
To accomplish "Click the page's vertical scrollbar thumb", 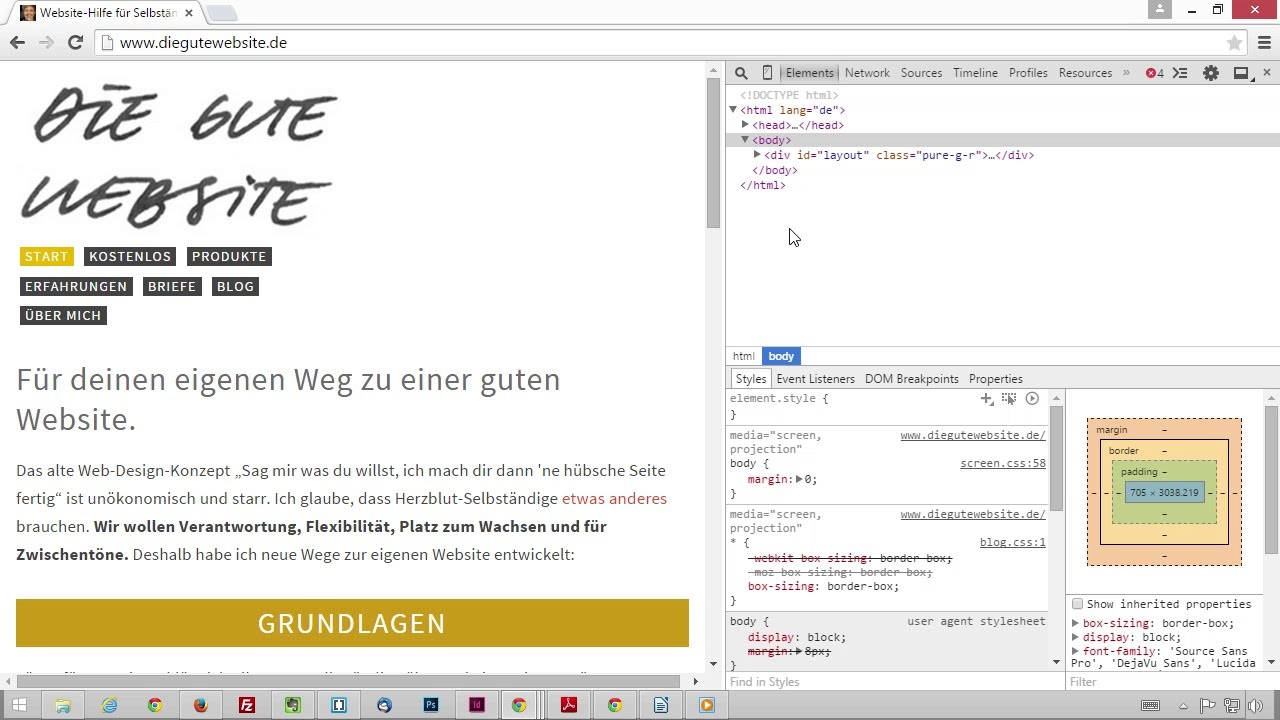I will click(x=714, y=152).
